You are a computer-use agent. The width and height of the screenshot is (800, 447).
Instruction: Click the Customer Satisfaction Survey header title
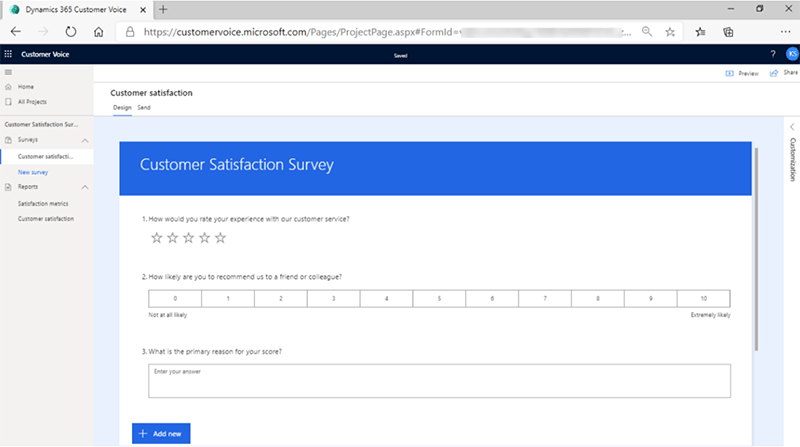pyautogui.click(x=237, y=165)
